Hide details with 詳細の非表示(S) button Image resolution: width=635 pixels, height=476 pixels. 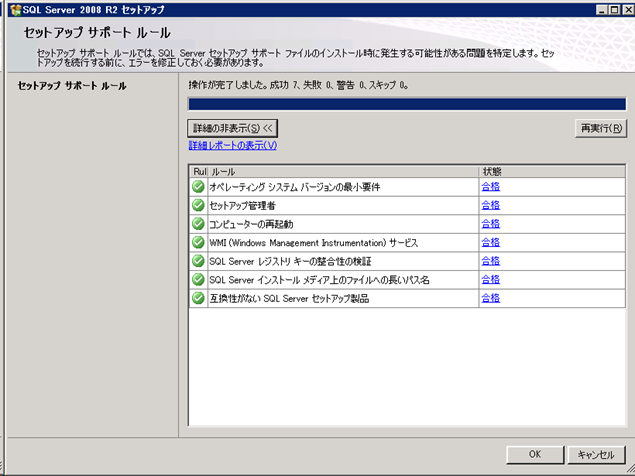tap(232, 128)
